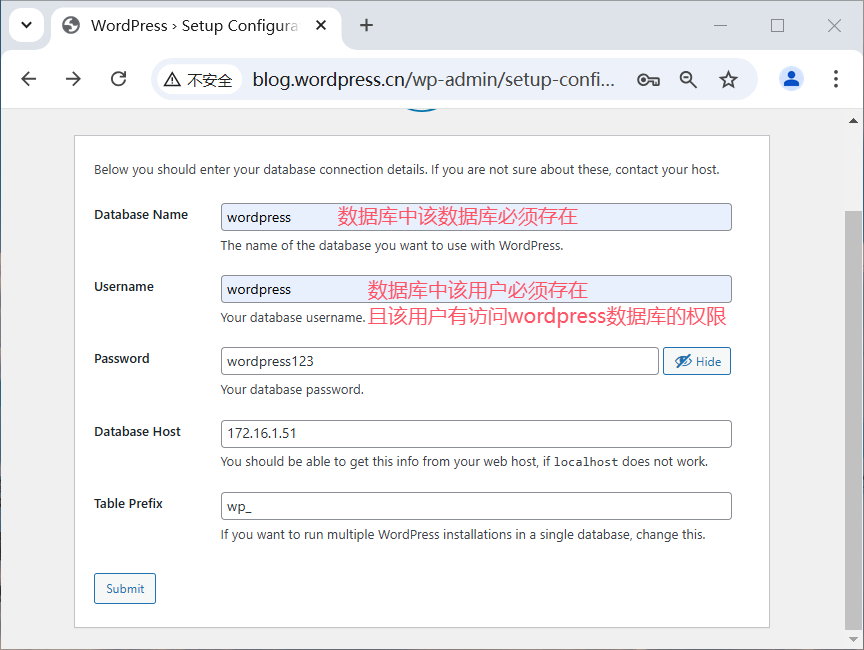Close the browser window
This screenshot has width=864, height=650.
[x=834, y=25]
